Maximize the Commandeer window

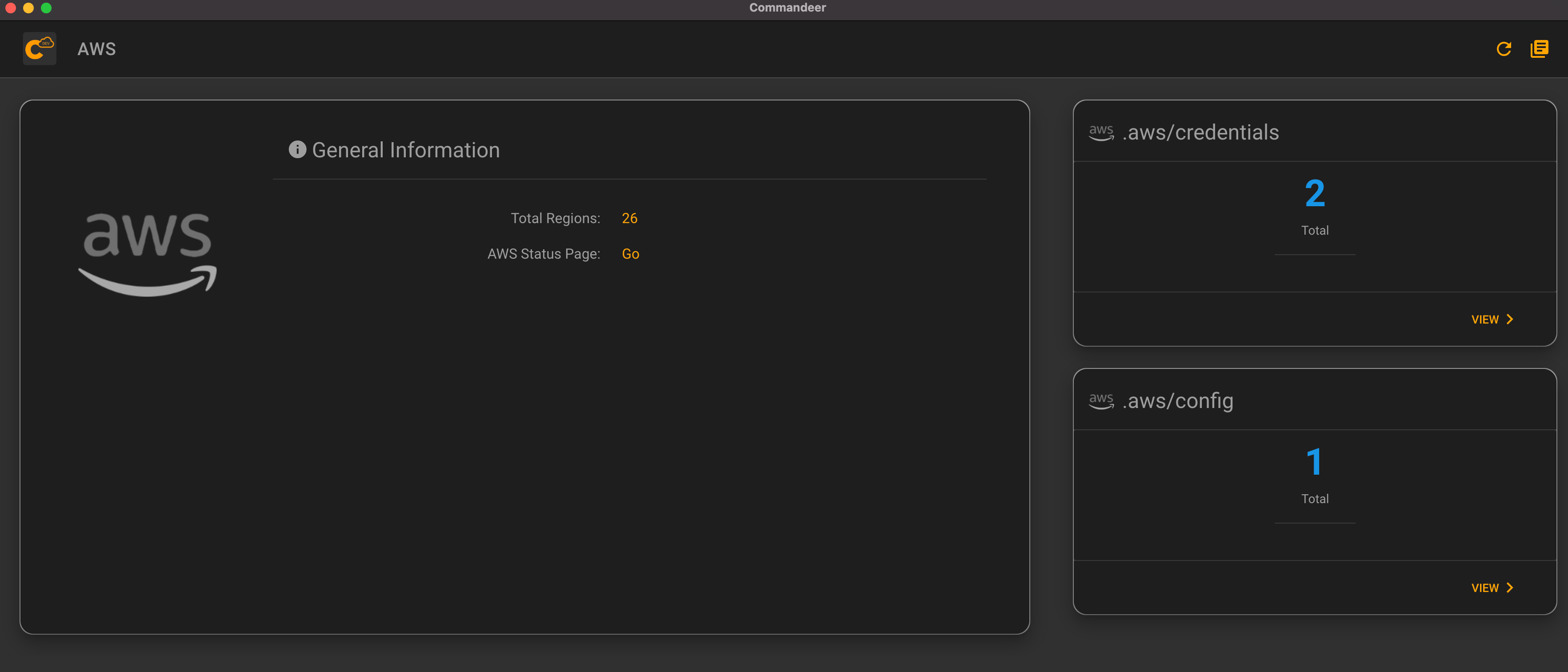coord(46,8)
